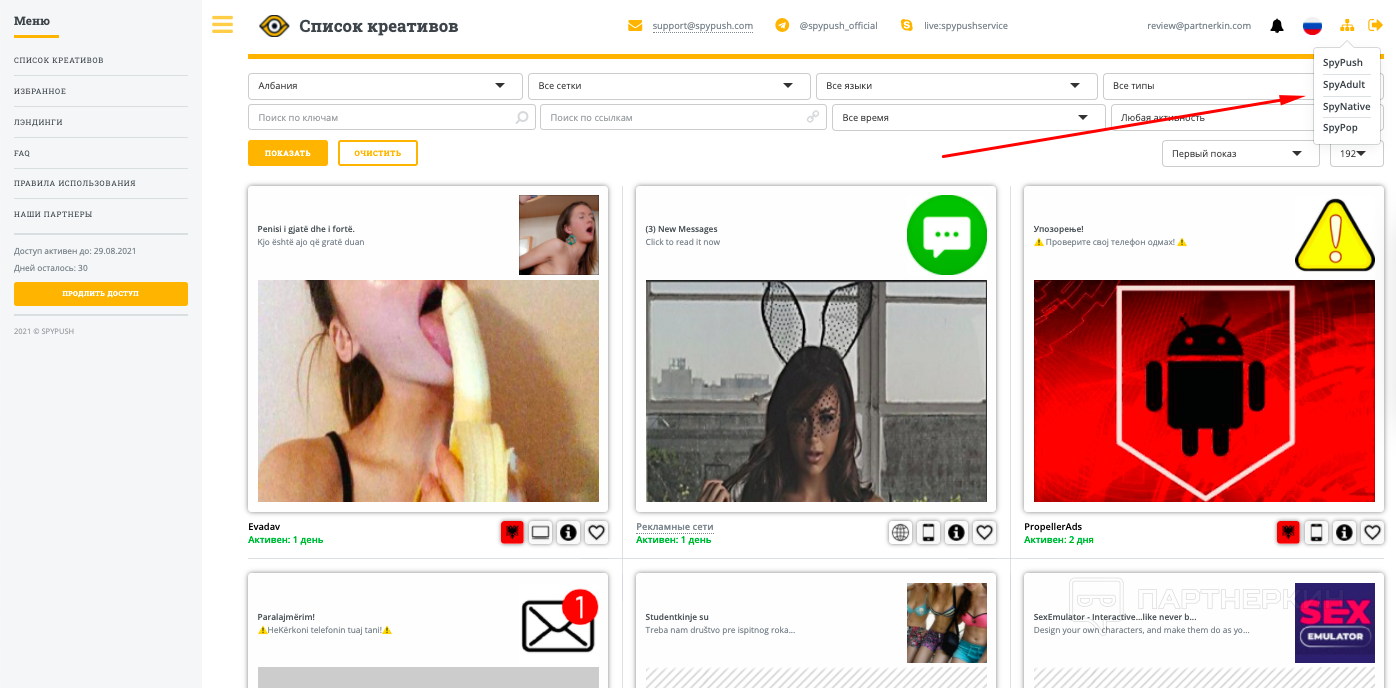
Task: Open the Telegram icon for @spypush_official
Action: click(x=782, y=26)
